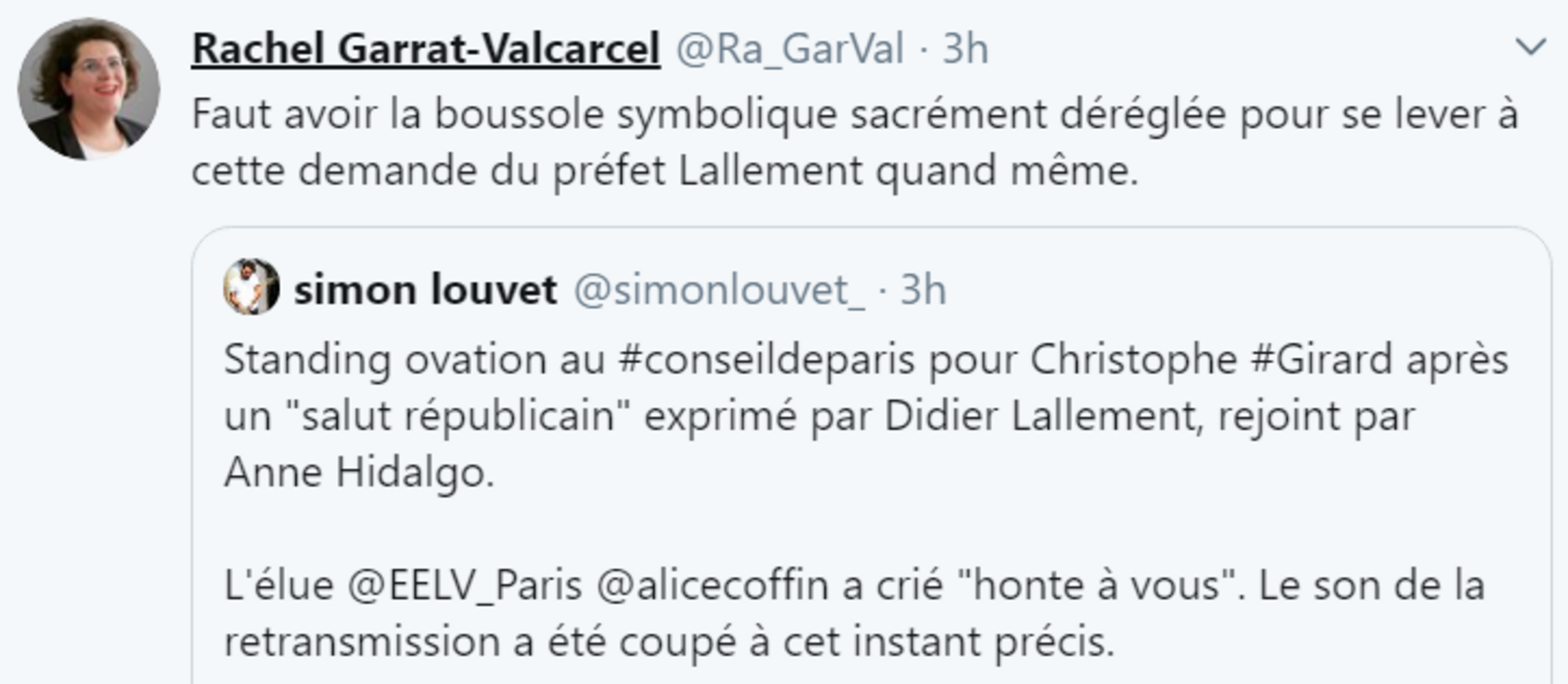This screenshot has height=684, width=1568.
Task: Click the "retransmission a été coupé" line
Action: (669, 642)
